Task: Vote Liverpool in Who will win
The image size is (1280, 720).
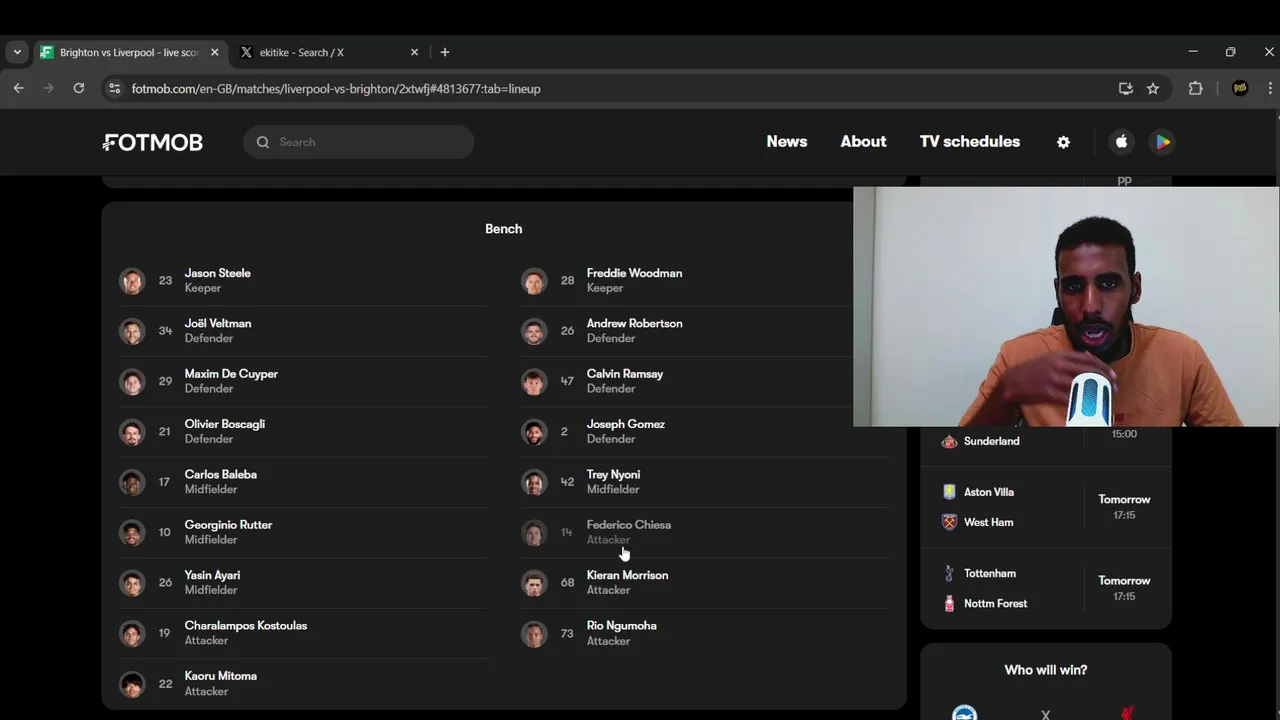Action: [1127, 714]
